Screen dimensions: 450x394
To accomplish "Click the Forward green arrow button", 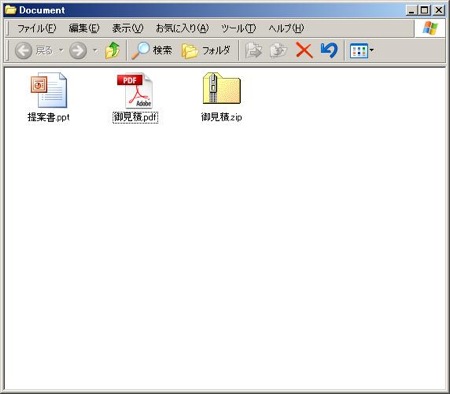I will [x=78, y=51].
